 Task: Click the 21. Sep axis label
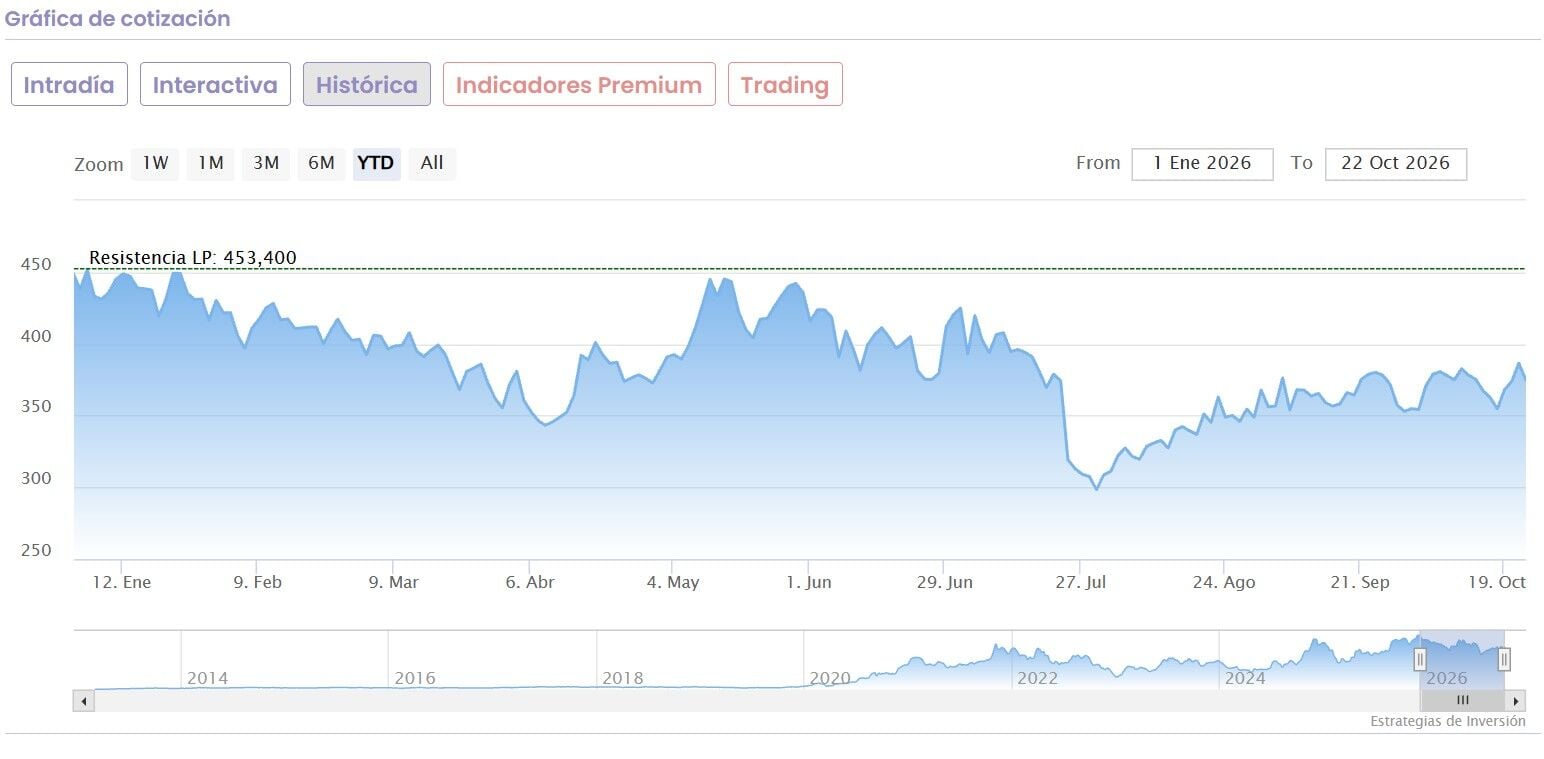(1359, 582)
